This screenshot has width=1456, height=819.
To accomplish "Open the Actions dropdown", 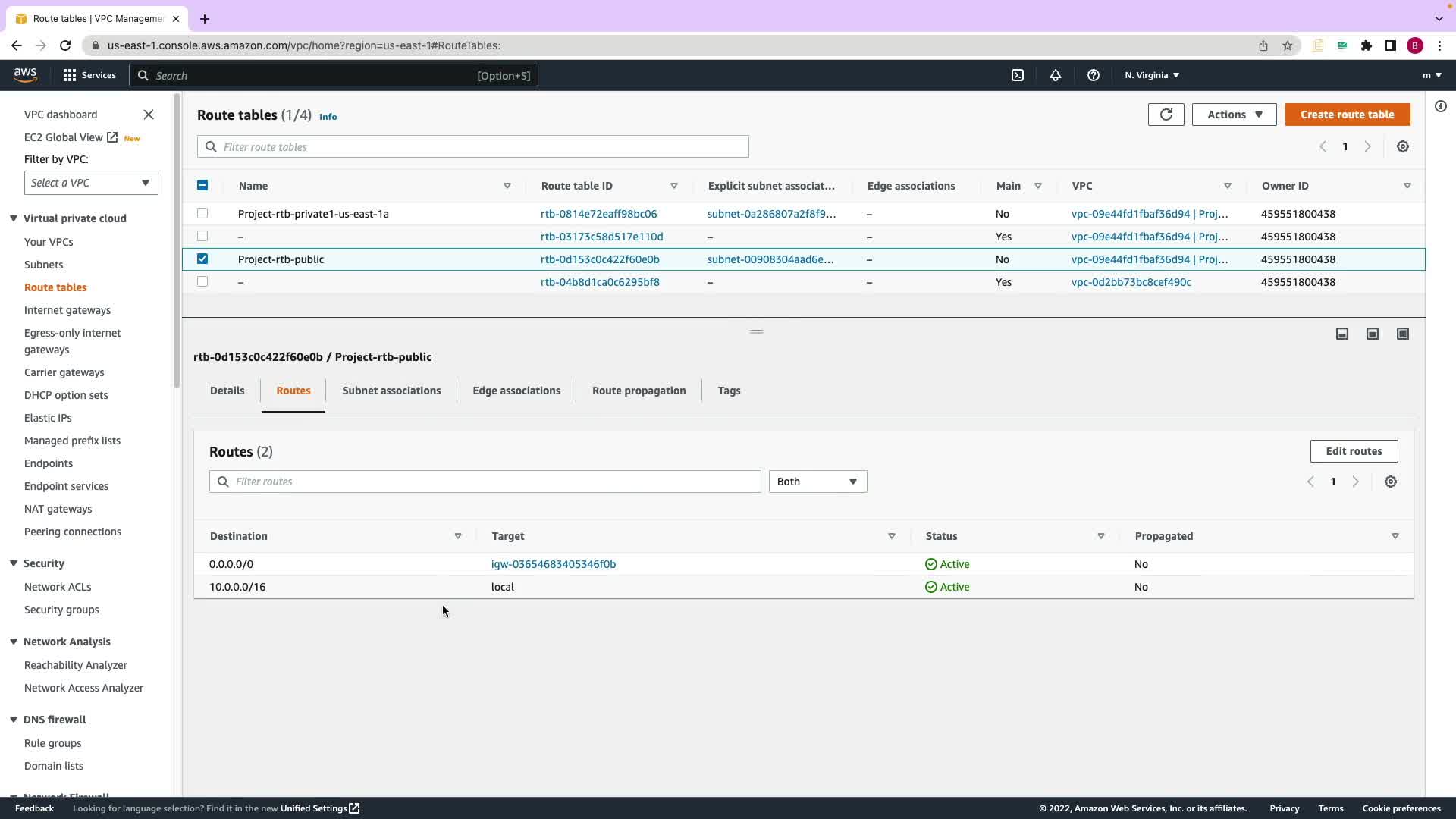I will pos(1234,115).
